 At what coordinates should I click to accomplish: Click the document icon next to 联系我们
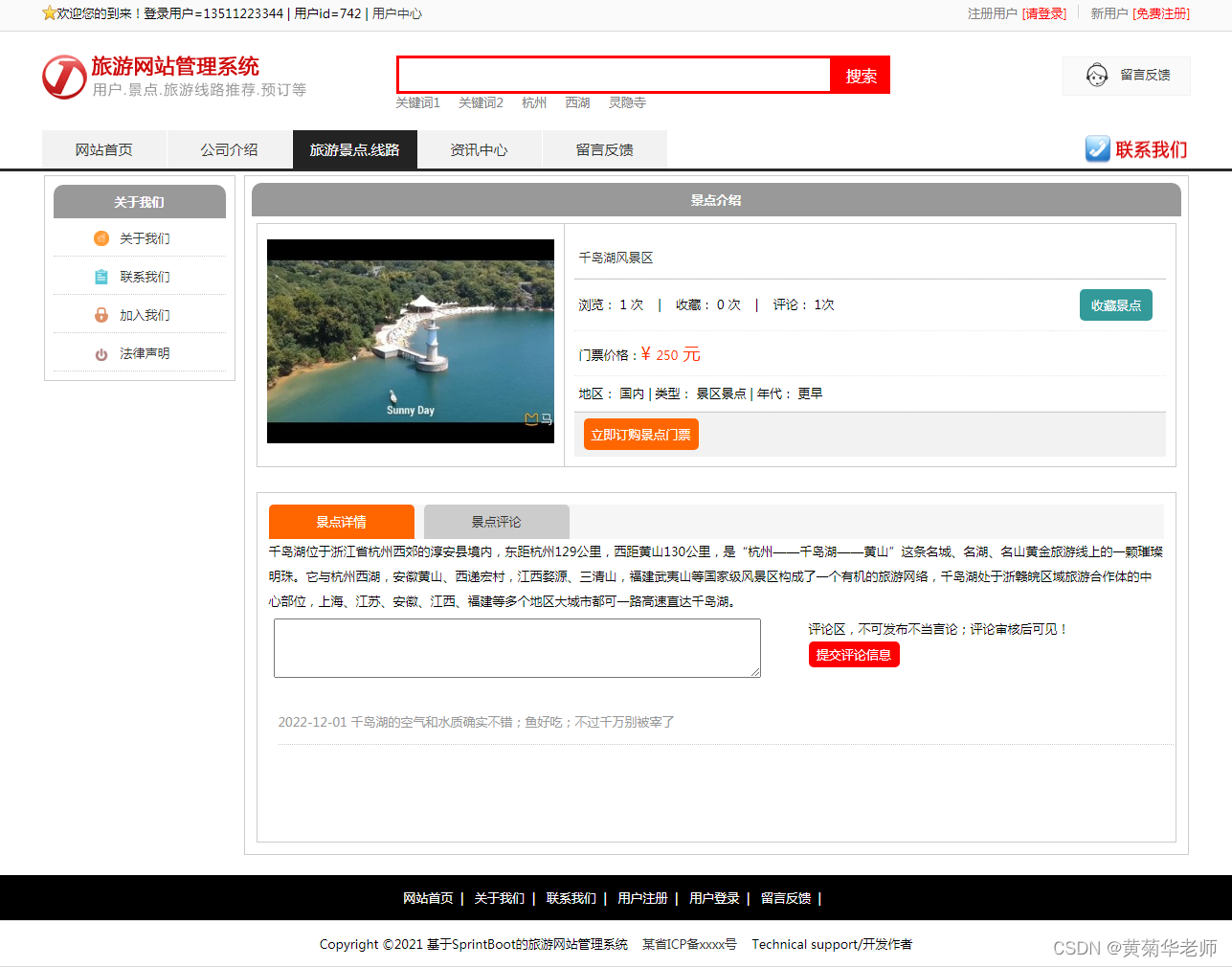101,277
